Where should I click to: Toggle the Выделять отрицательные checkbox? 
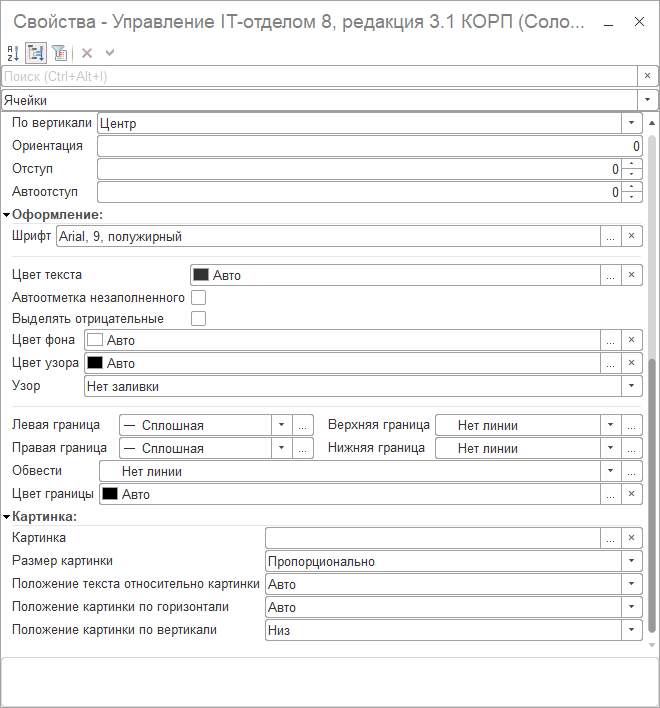tap(198, 319)
